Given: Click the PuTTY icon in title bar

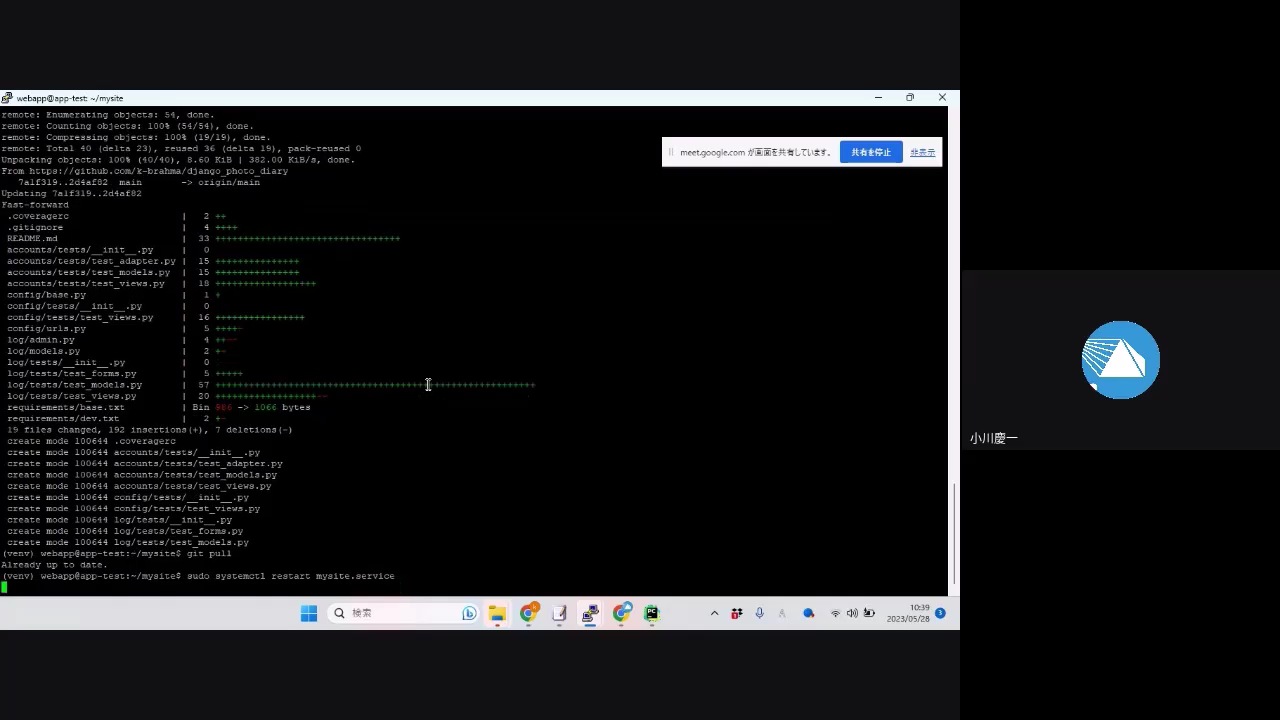Looking at the screenshot, I should [x=7, y=98].
